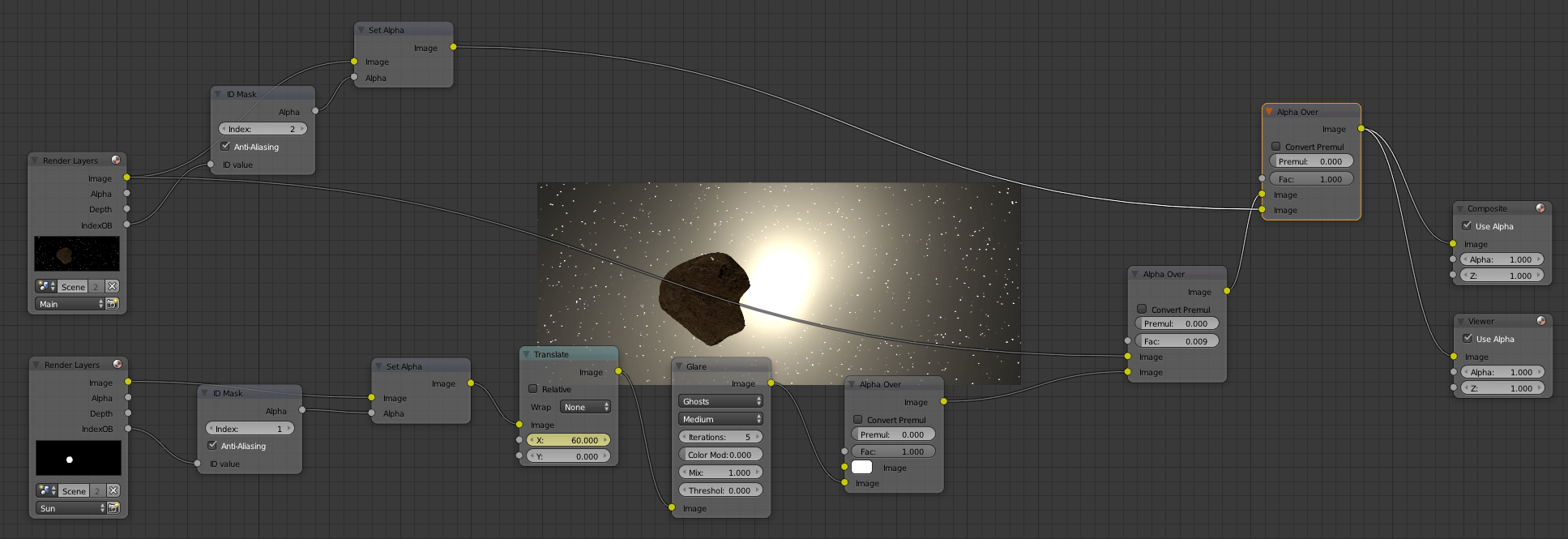Click Image output socket of Glare node

[771, 383]
